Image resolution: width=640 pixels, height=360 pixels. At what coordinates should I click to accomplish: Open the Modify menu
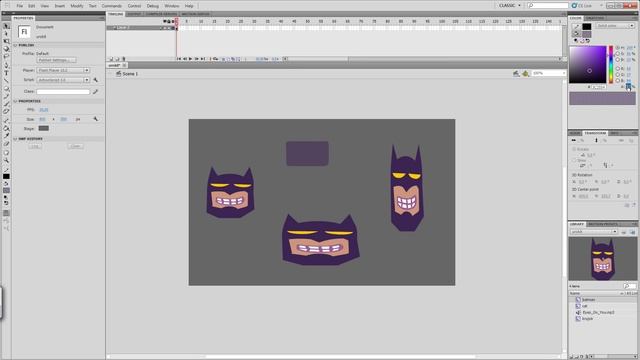pos(77,6)
